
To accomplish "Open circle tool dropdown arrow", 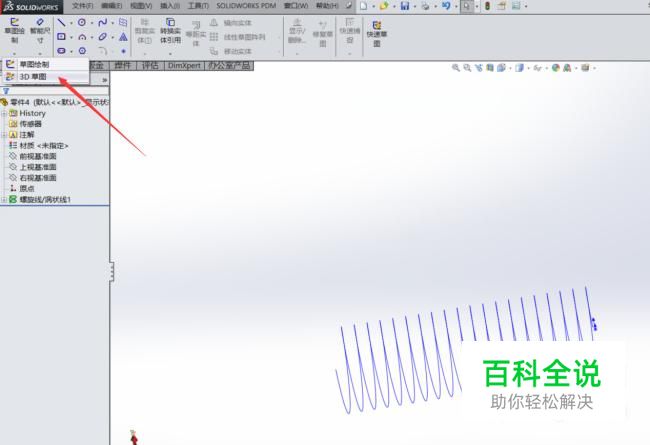I will [92, 23].
